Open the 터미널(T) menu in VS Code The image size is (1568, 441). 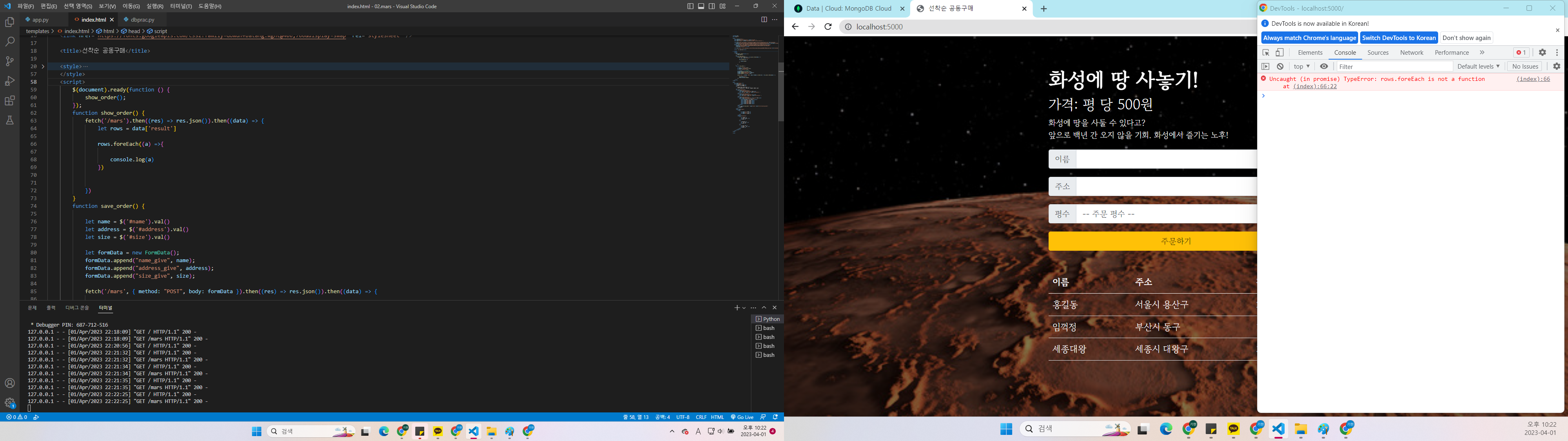click(181, 6)
